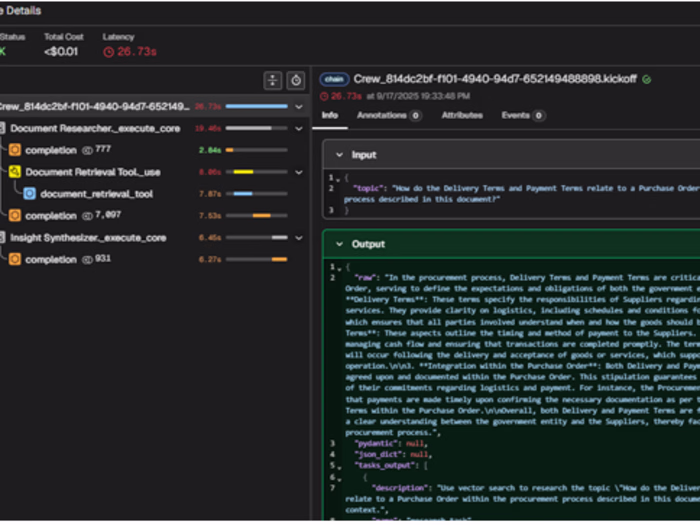Switch to the Attributes tab

click(x=462, y=116)
